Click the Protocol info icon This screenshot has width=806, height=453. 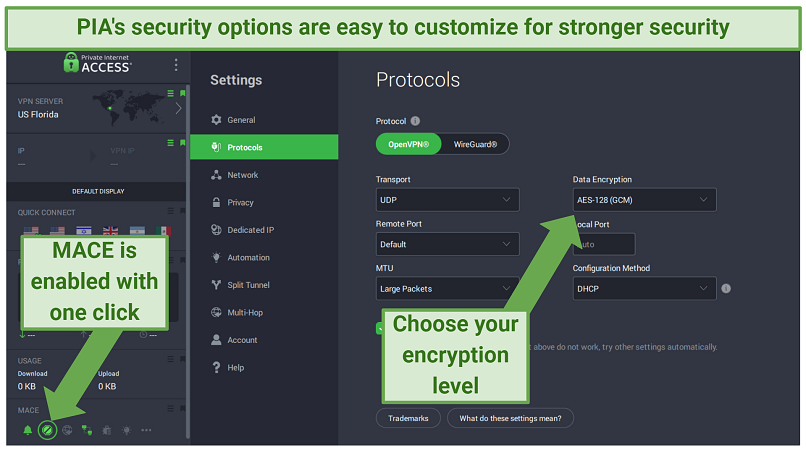[x=415, y=121]
